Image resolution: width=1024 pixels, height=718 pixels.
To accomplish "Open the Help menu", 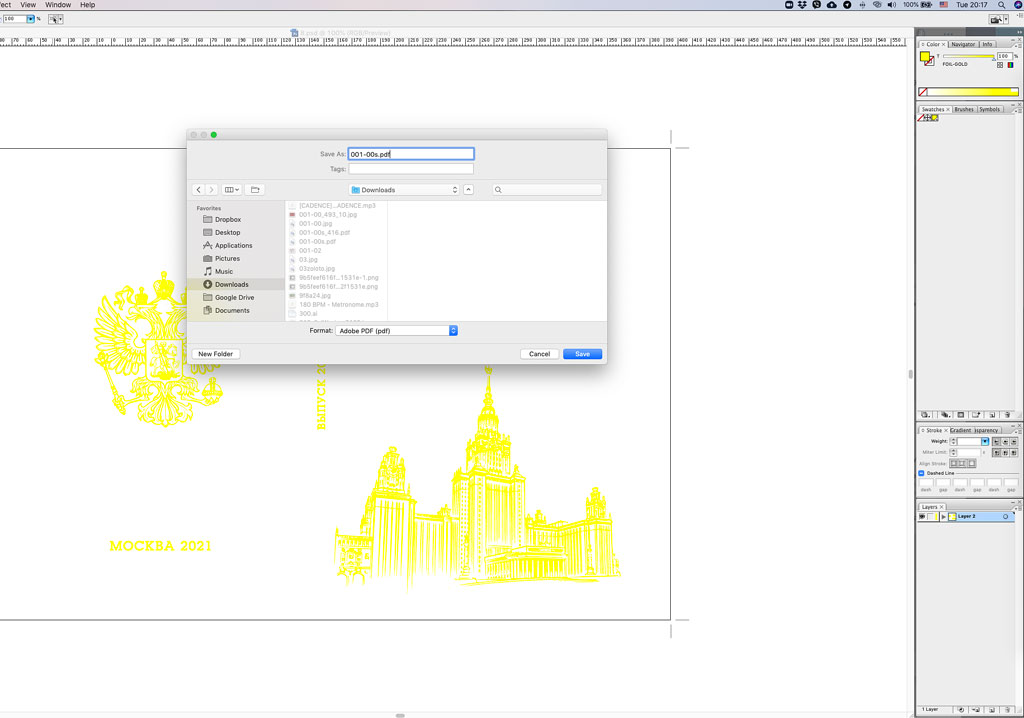I will pyautogui.click(x=88, y=5).
